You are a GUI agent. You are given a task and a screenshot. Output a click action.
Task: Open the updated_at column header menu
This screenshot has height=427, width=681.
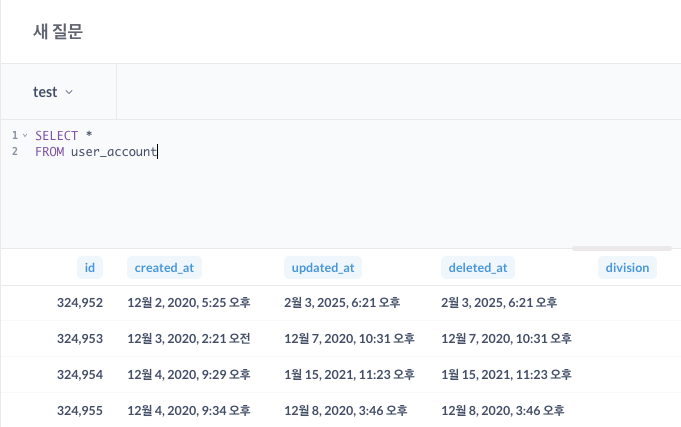322,267
